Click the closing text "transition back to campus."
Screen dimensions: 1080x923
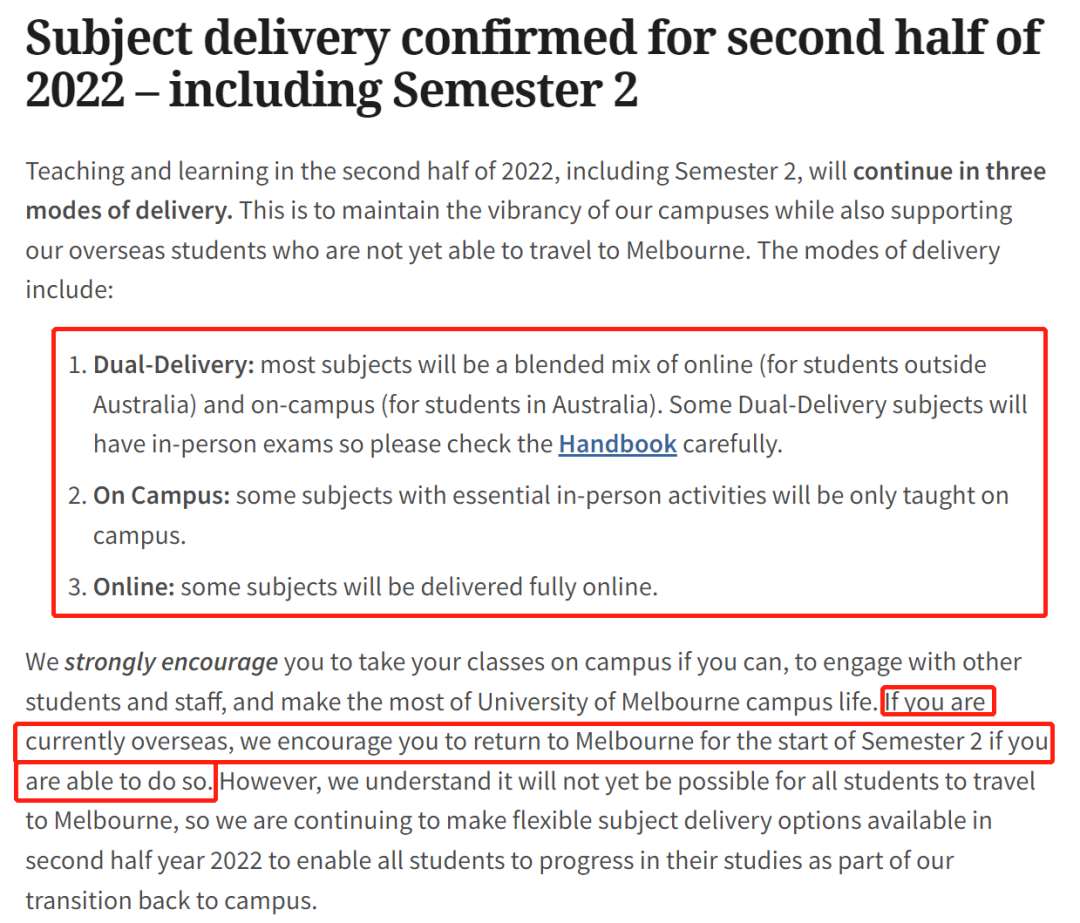(x=172, y=901)
